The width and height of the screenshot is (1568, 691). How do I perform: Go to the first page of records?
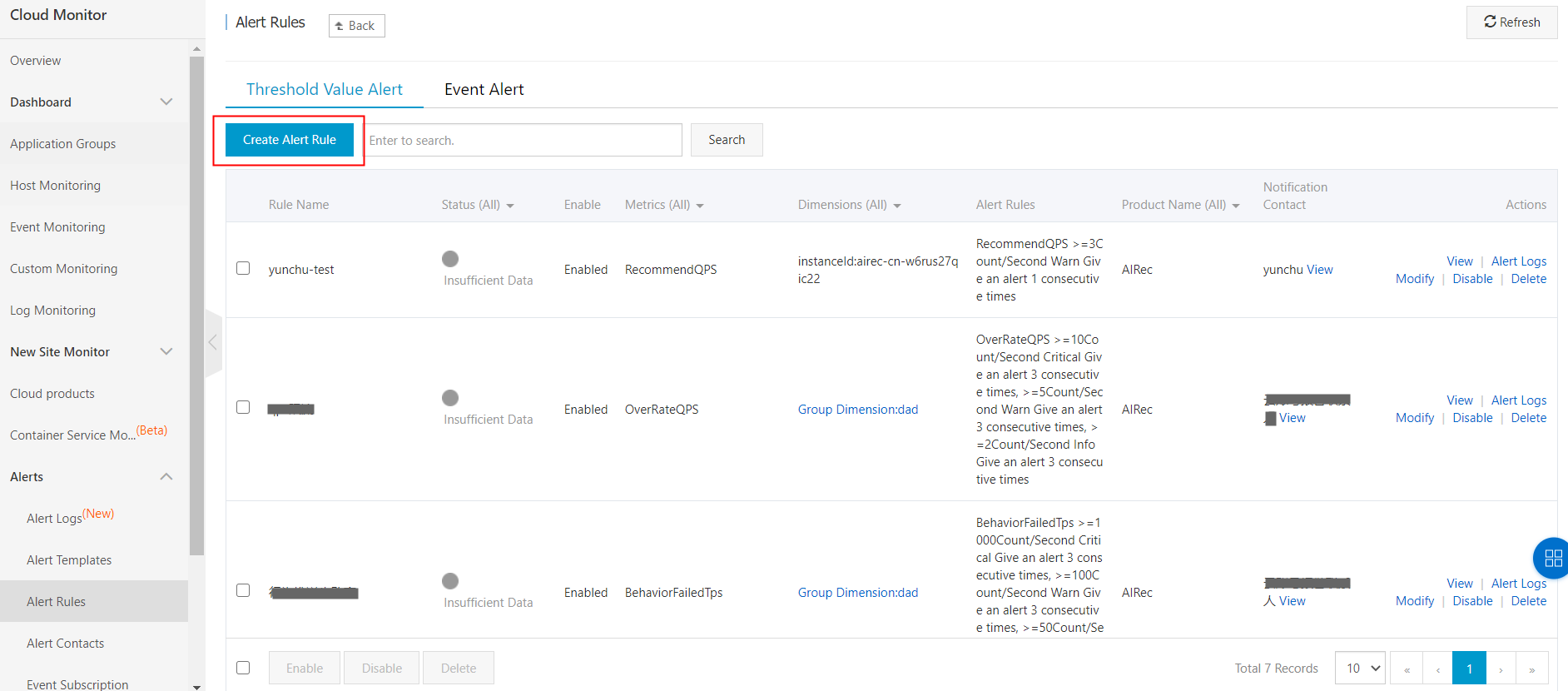1407,669
